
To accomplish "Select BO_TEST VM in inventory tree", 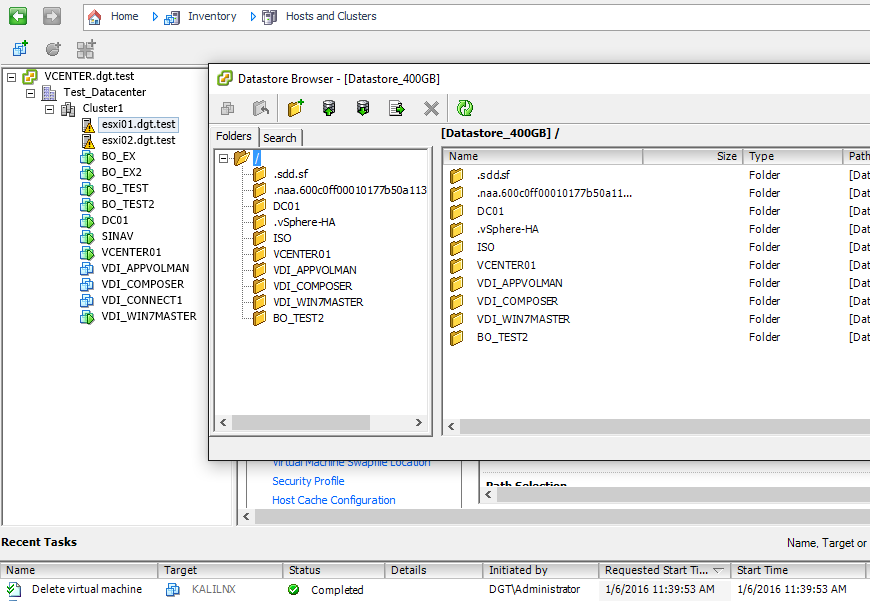I will tap(125, 189).
